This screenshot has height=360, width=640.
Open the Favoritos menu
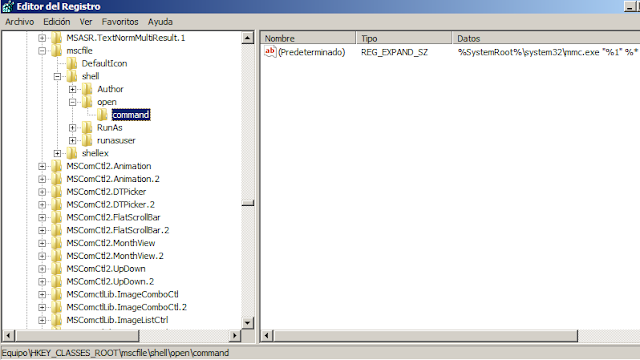pyautogui.click(x=120, y=22)
